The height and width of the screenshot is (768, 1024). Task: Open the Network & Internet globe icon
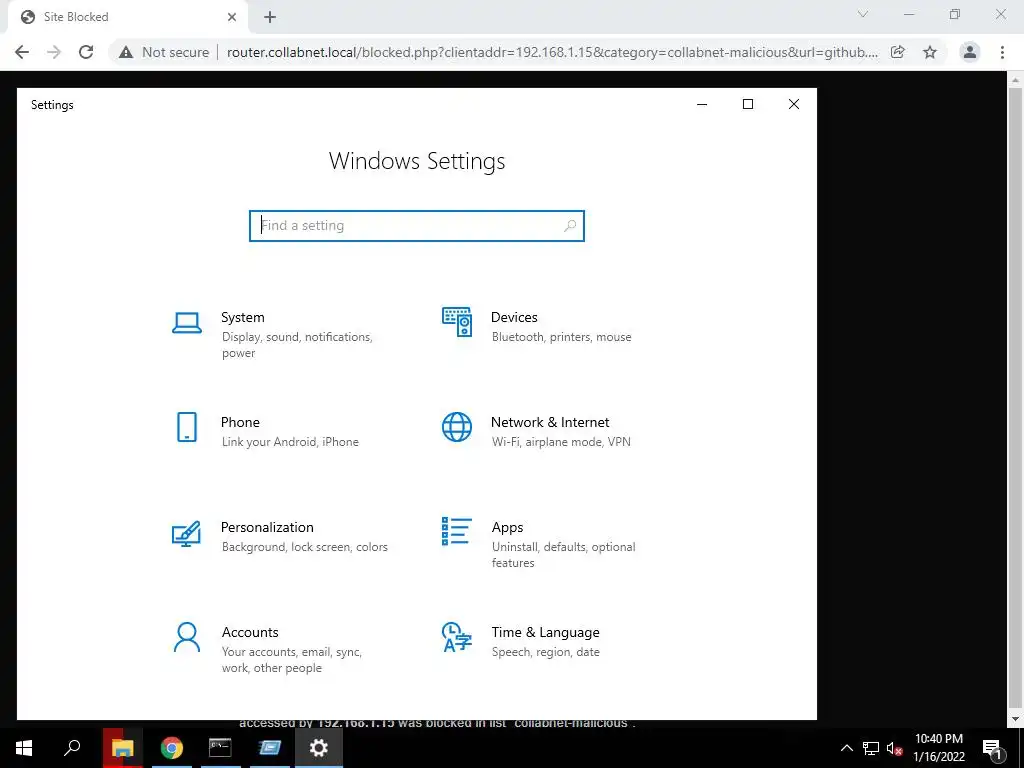pos(456,427)
